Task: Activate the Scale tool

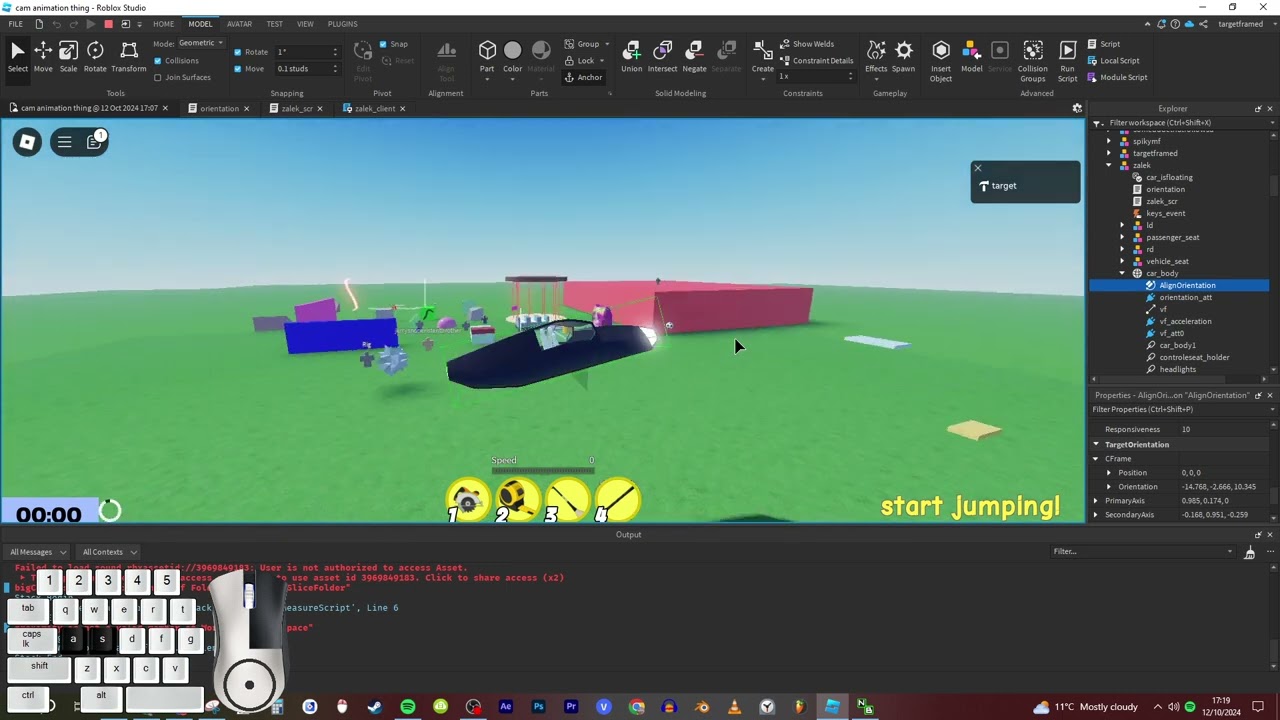Action: click(68, 56)
